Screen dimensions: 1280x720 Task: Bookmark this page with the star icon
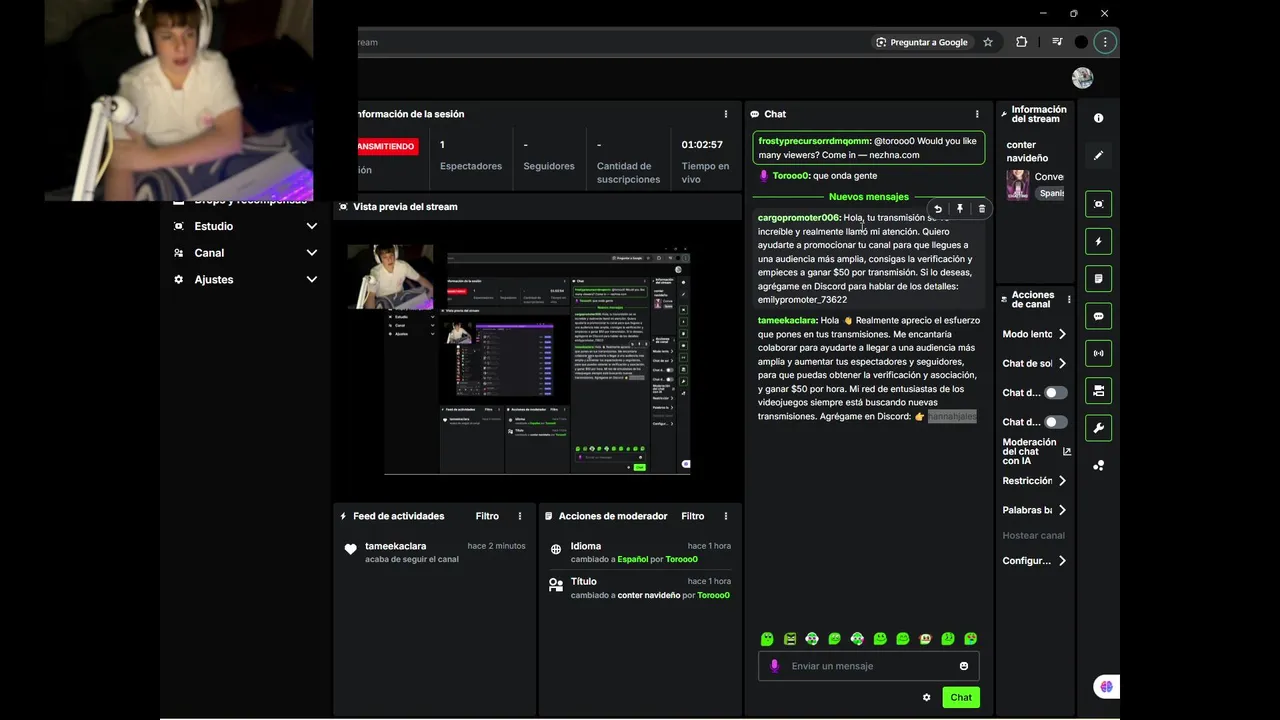[x=988, y=42]
